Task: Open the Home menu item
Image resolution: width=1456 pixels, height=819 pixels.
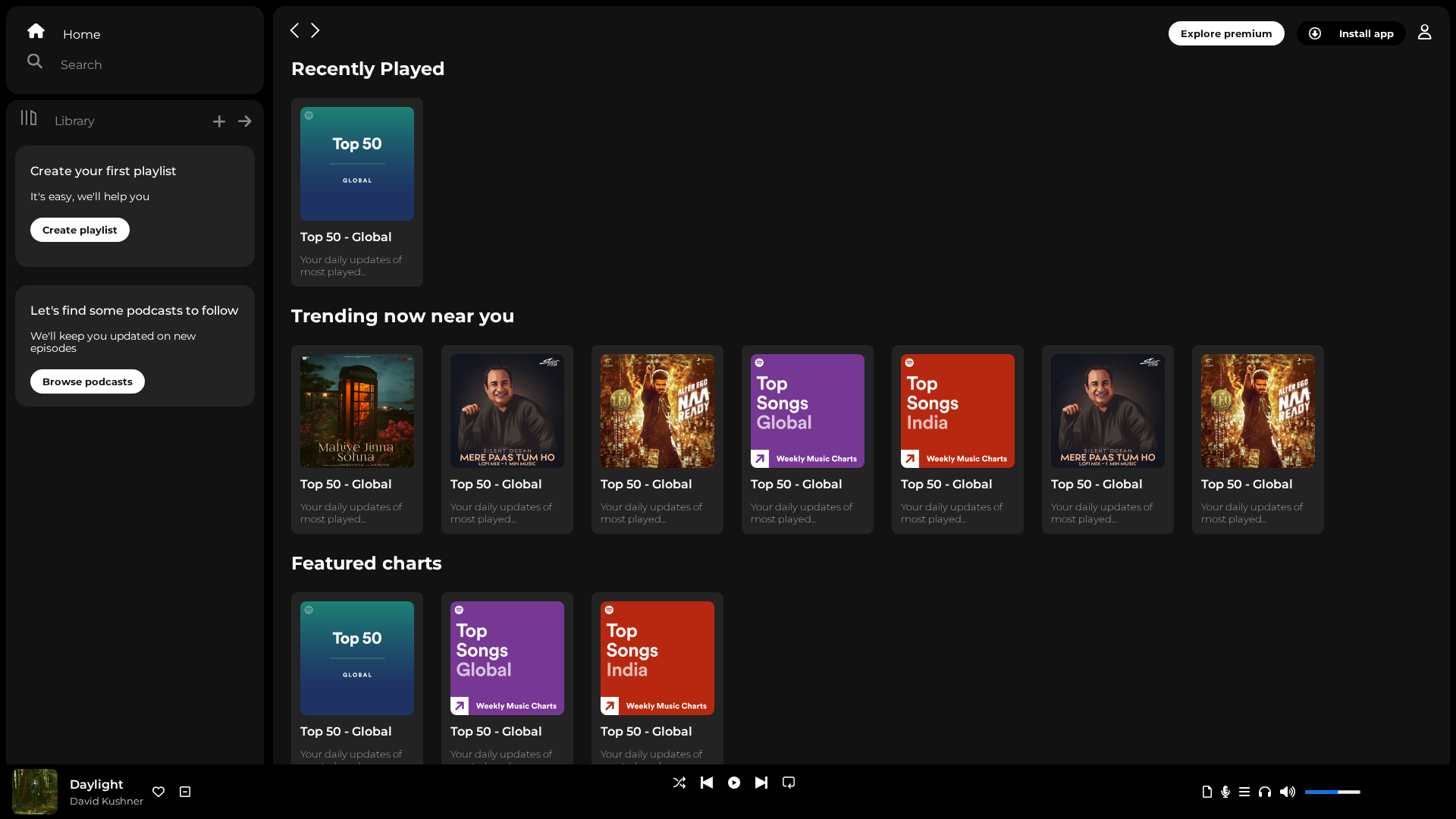Action: pos(82,34)
